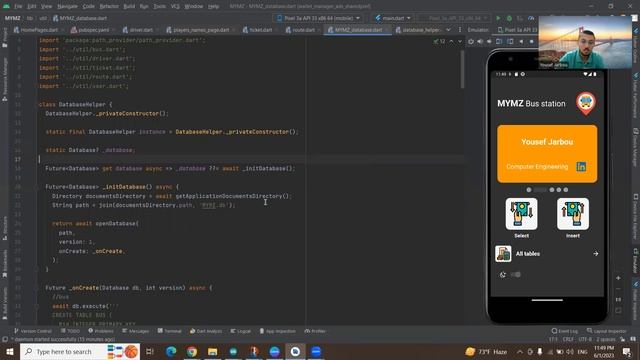
Task: Go to next highlighted problem arrow
Action: 460,41
